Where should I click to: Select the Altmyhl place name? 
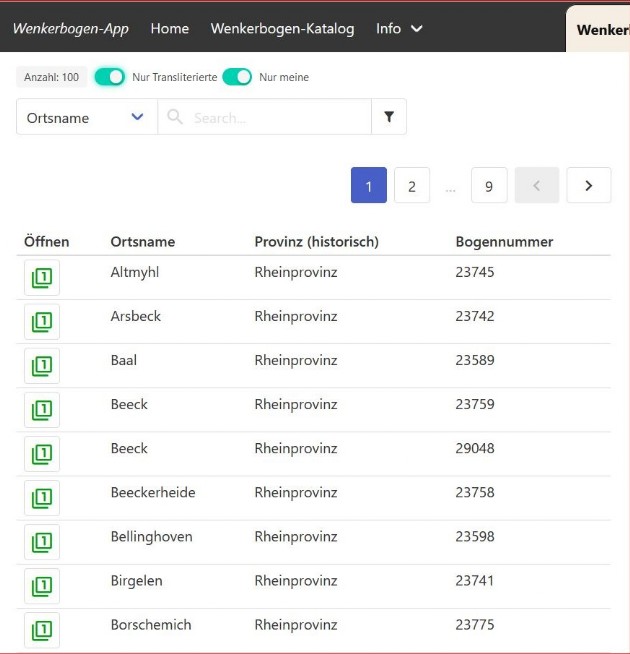point(135,272)
